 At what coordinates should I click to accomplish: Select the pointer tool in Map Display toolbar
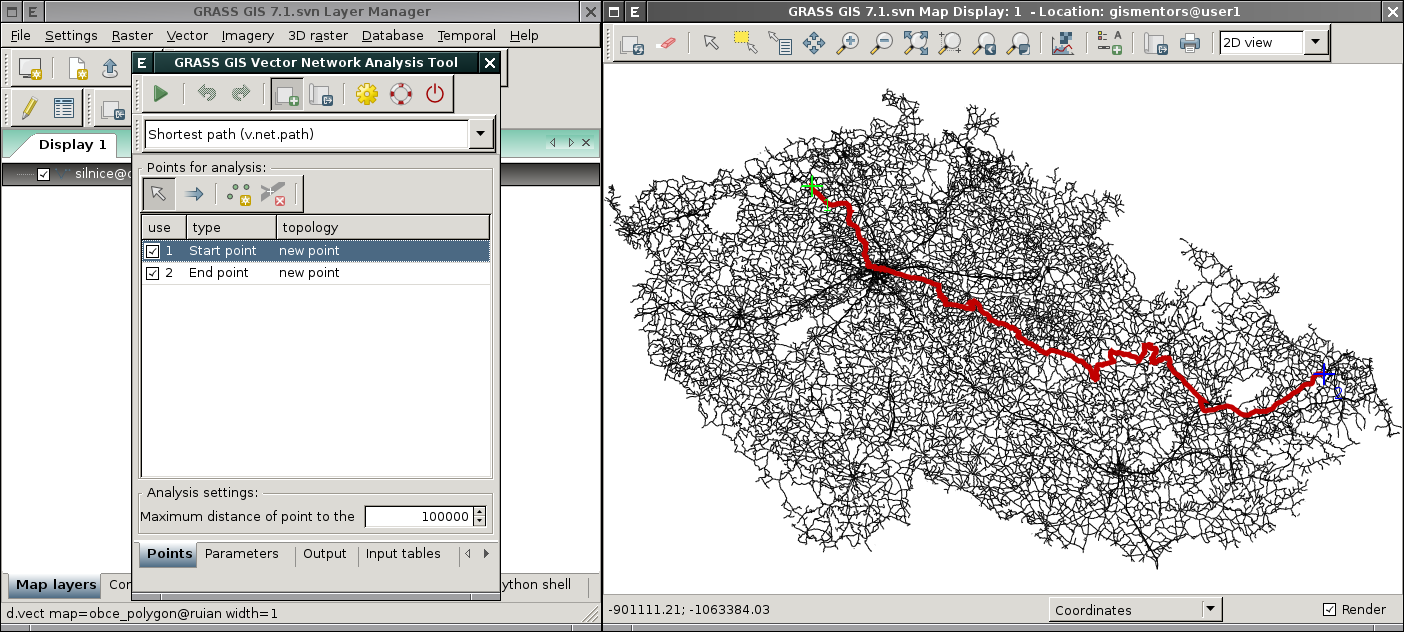711,43
